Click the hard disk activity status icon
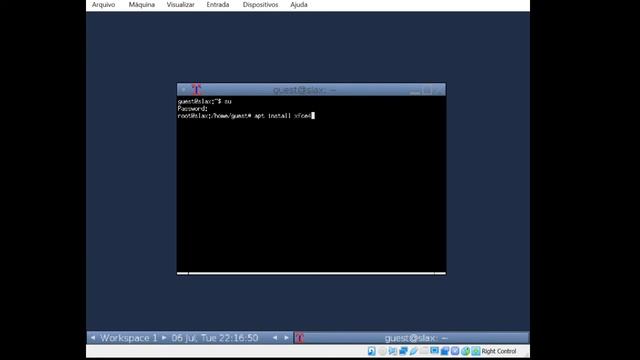Screen dimensions: 640x360 pos(371,351)
